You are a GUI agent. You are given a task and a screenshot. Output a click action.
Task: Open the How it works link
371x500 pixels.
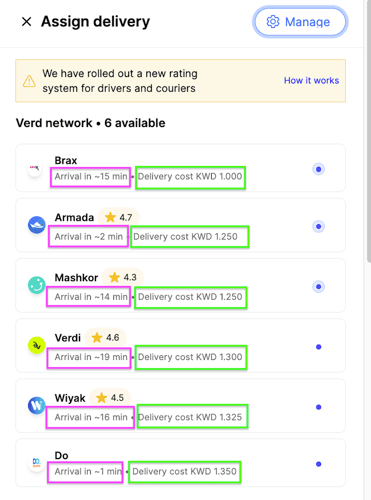(311, 80)
